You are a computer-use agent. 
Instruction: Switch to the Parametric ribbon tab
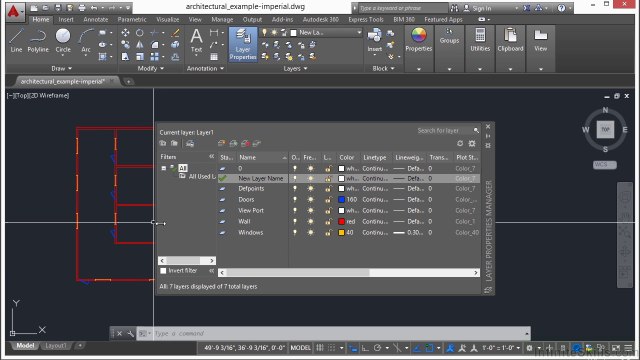point(131,20)
